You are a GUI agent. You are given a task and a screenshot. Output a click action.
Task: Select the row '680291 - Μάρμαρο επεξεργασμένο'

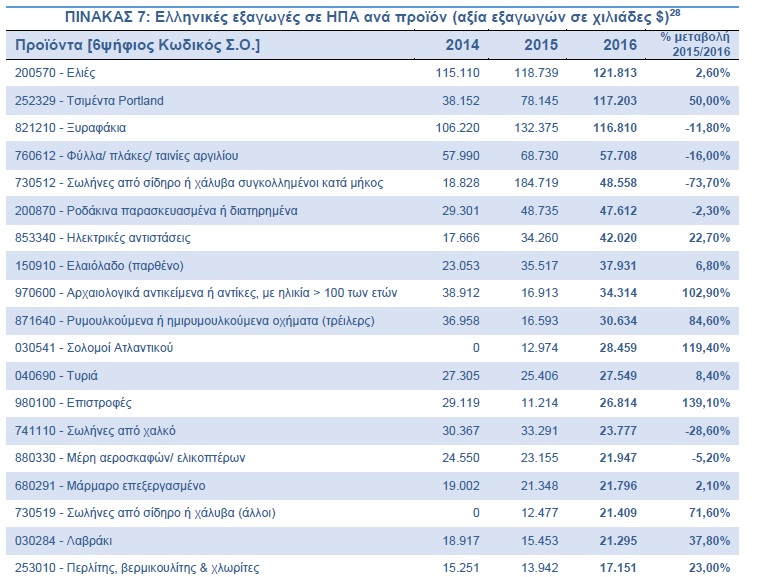tap(372, 486)
